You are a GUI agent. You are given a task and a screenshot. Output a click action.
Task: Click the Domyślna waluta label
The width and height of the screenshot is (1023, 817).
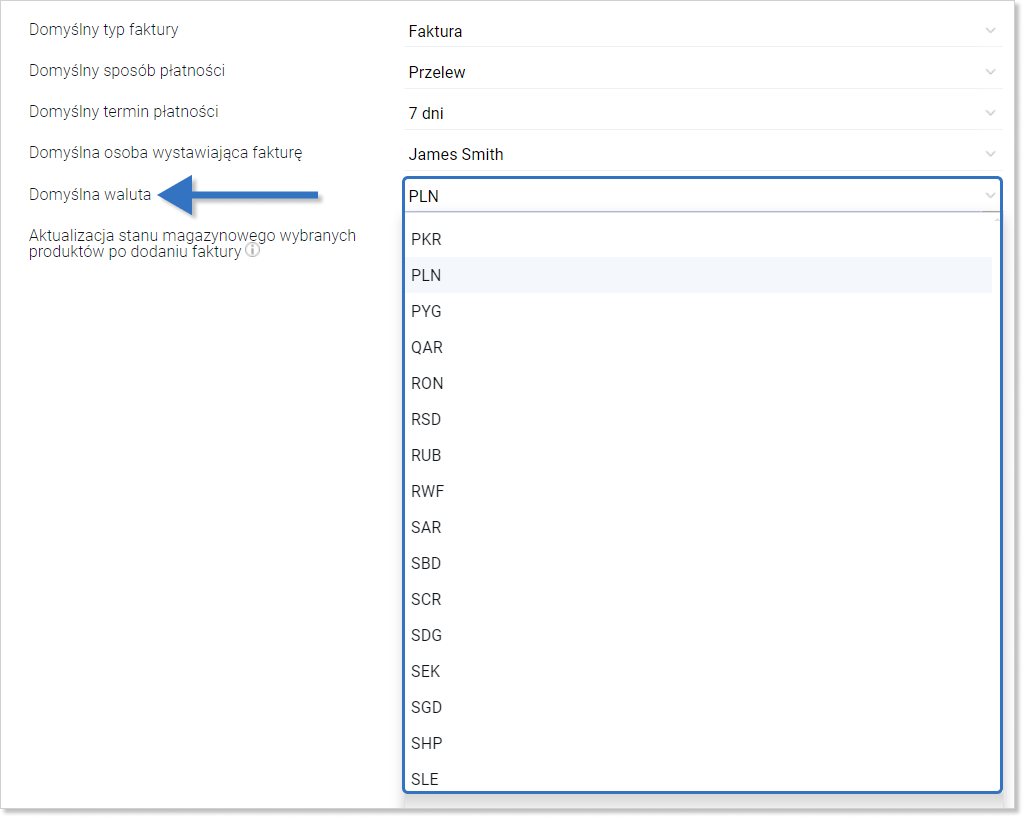pyautogui.click(x=90, y=194)
